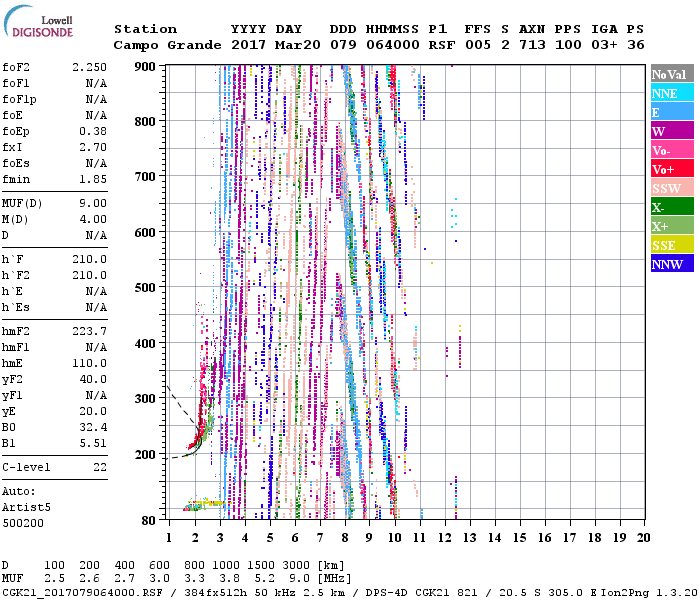This screenshot has height=600, width=700.
Task: Pick the W purple legend entry
Action: (x=671, y=131)
